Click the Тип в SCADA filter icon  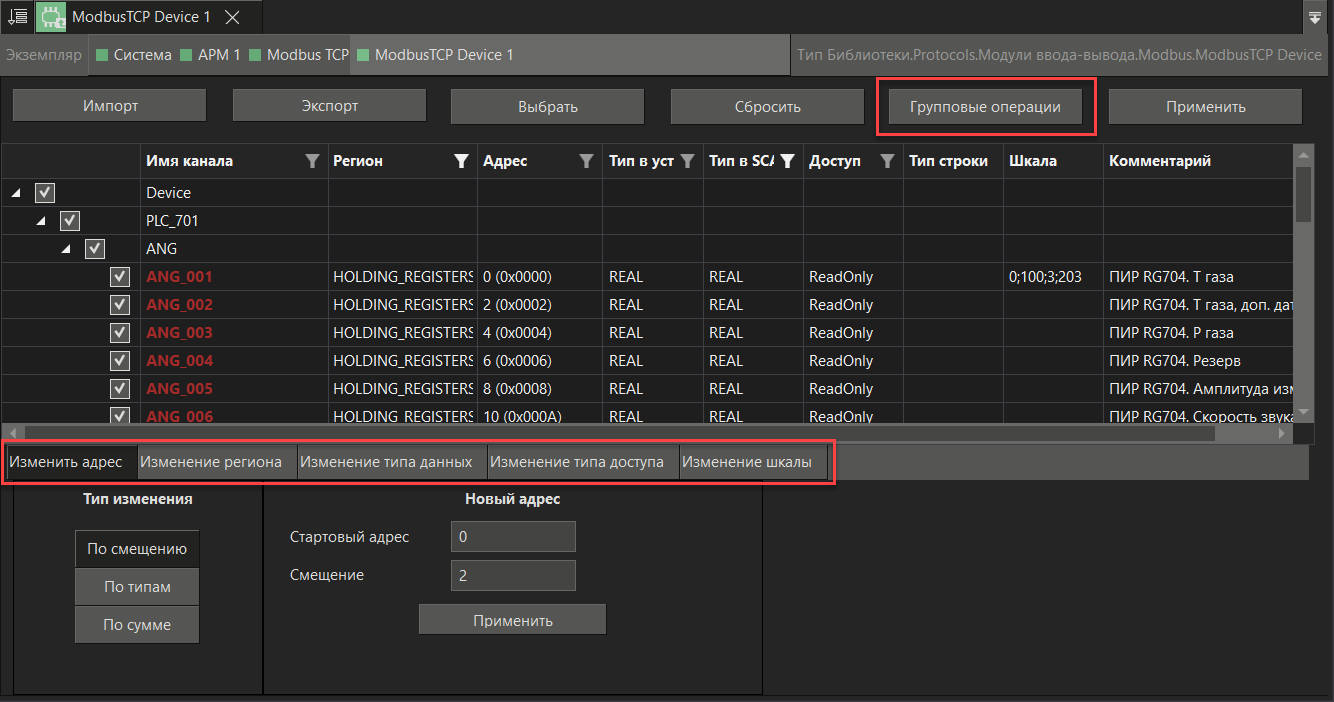click(x=787, y=161)
